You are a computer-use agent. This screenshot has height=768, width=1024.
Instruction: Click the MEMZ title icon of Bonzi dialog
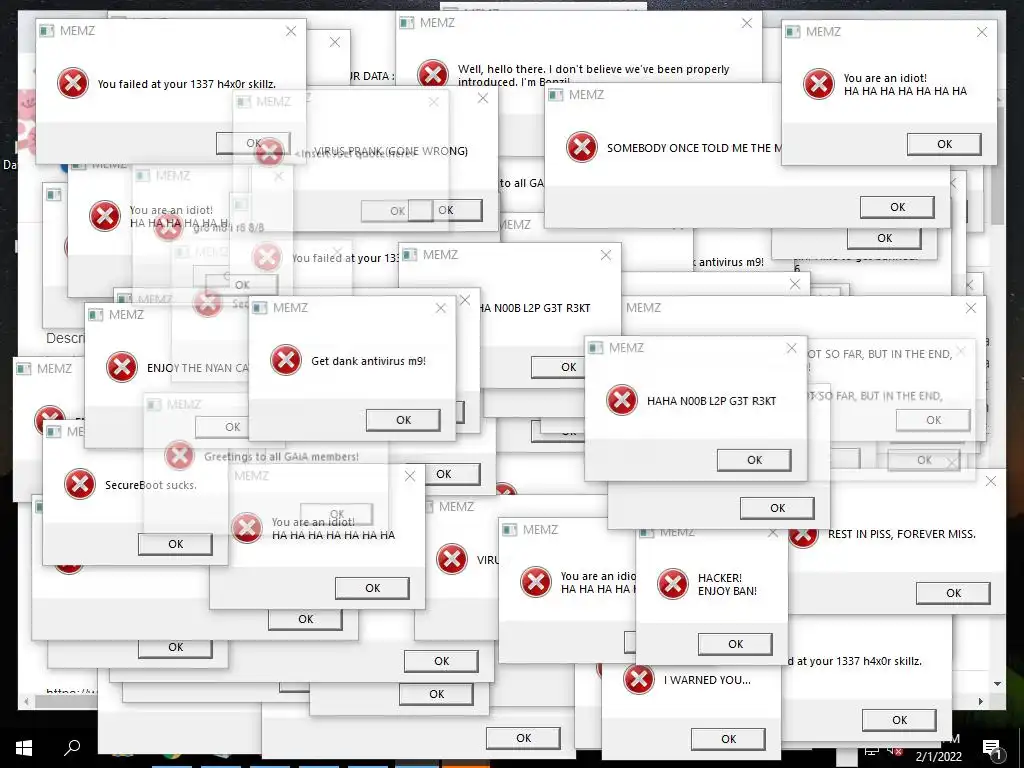(406, 23)
